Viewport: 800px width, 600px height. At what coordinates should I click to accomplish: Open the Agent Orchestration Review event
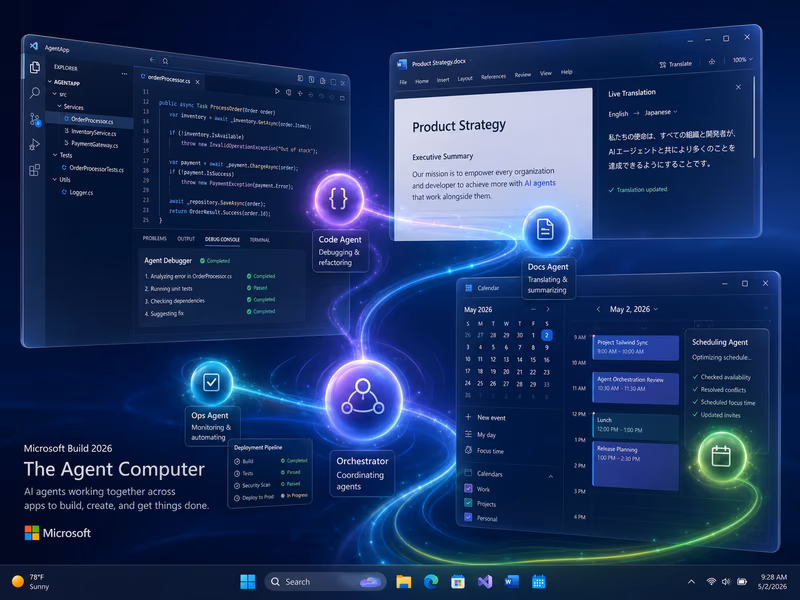(x=636, y=388)
